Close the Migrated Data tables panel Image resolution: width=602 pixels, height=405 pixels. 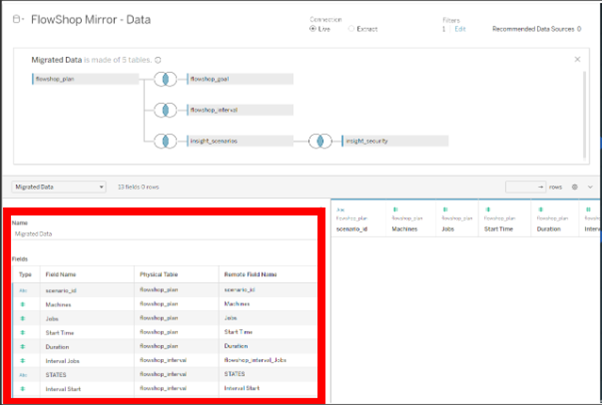pos(577,60)
